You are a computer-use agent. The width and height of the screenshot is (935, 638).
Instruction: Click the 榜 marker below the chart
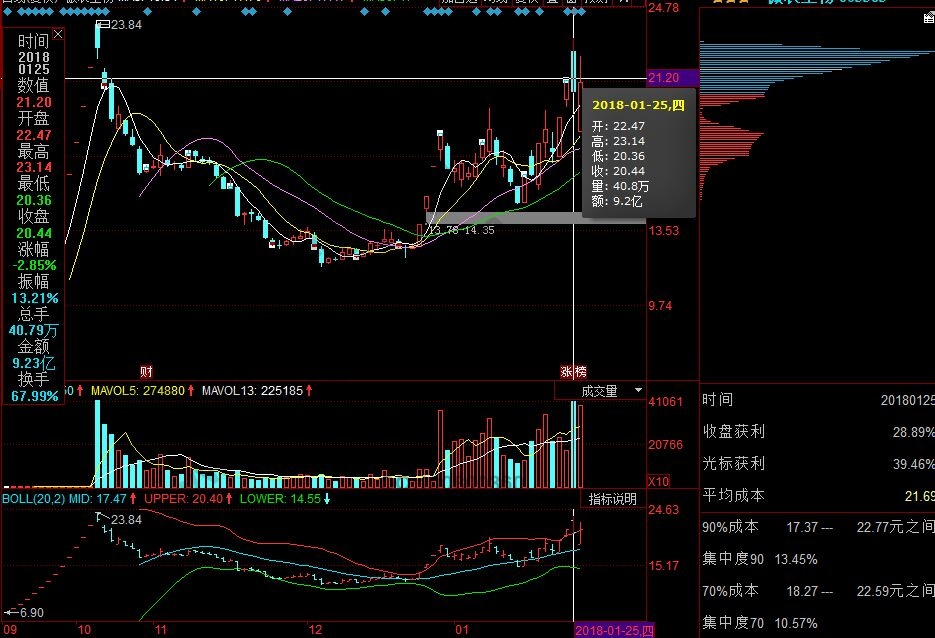[x=580, y=372]
